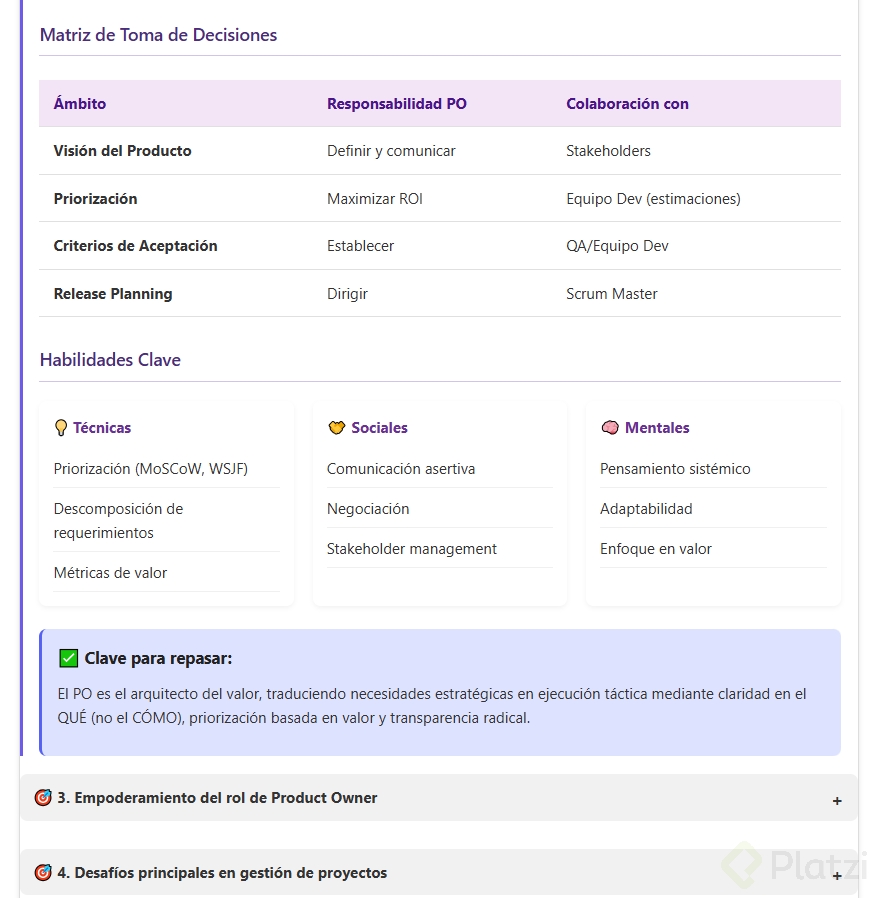
Task: Select the Release Planning row label
Action: pos(113,294)
